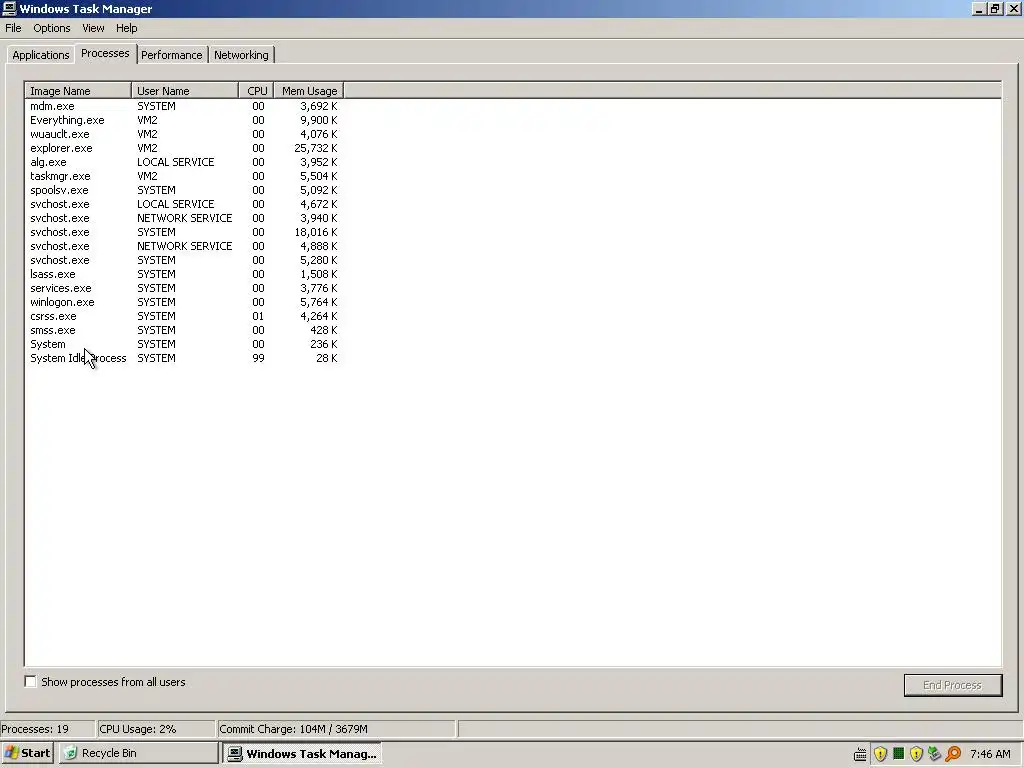Click LOCAL SERVICE user of alg.exe

coord(175,162)
